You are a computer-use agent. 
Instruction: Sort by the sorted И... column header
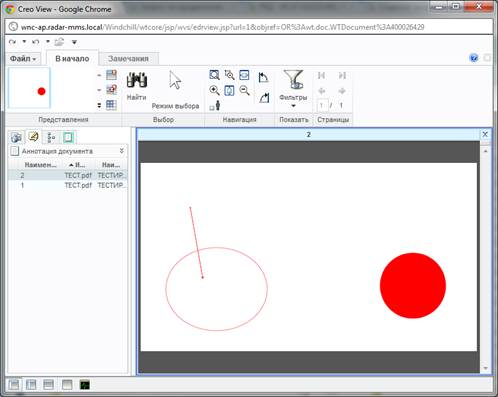point(77,165)
